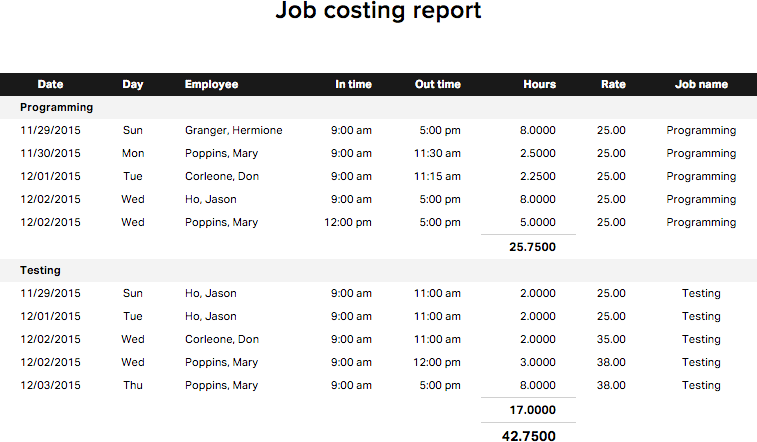757x442 pixels.
Task: Select the 12:00 pm in time cell
Action: (x=348, y=222)
